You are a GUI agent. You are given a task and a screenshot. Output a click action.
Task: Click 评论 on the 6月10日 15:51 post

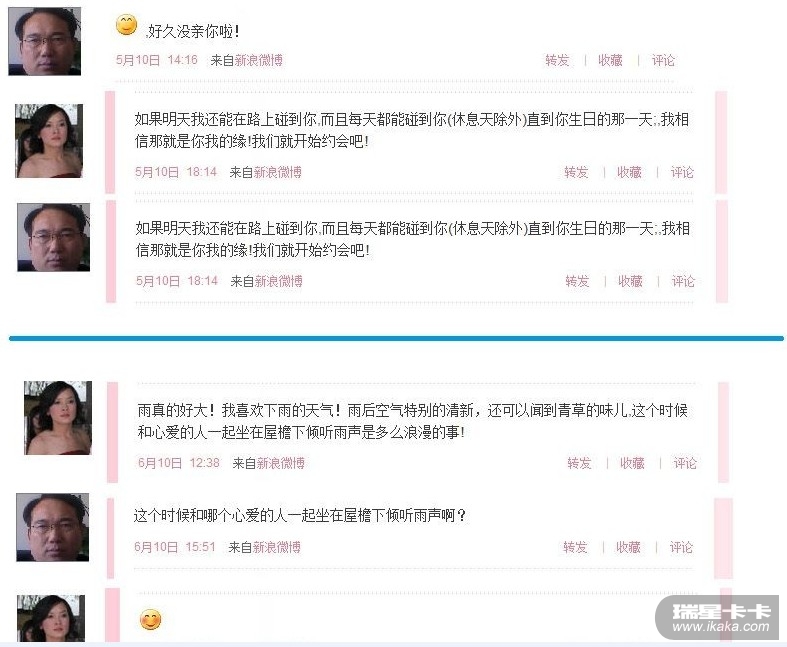tap(681, 547)
